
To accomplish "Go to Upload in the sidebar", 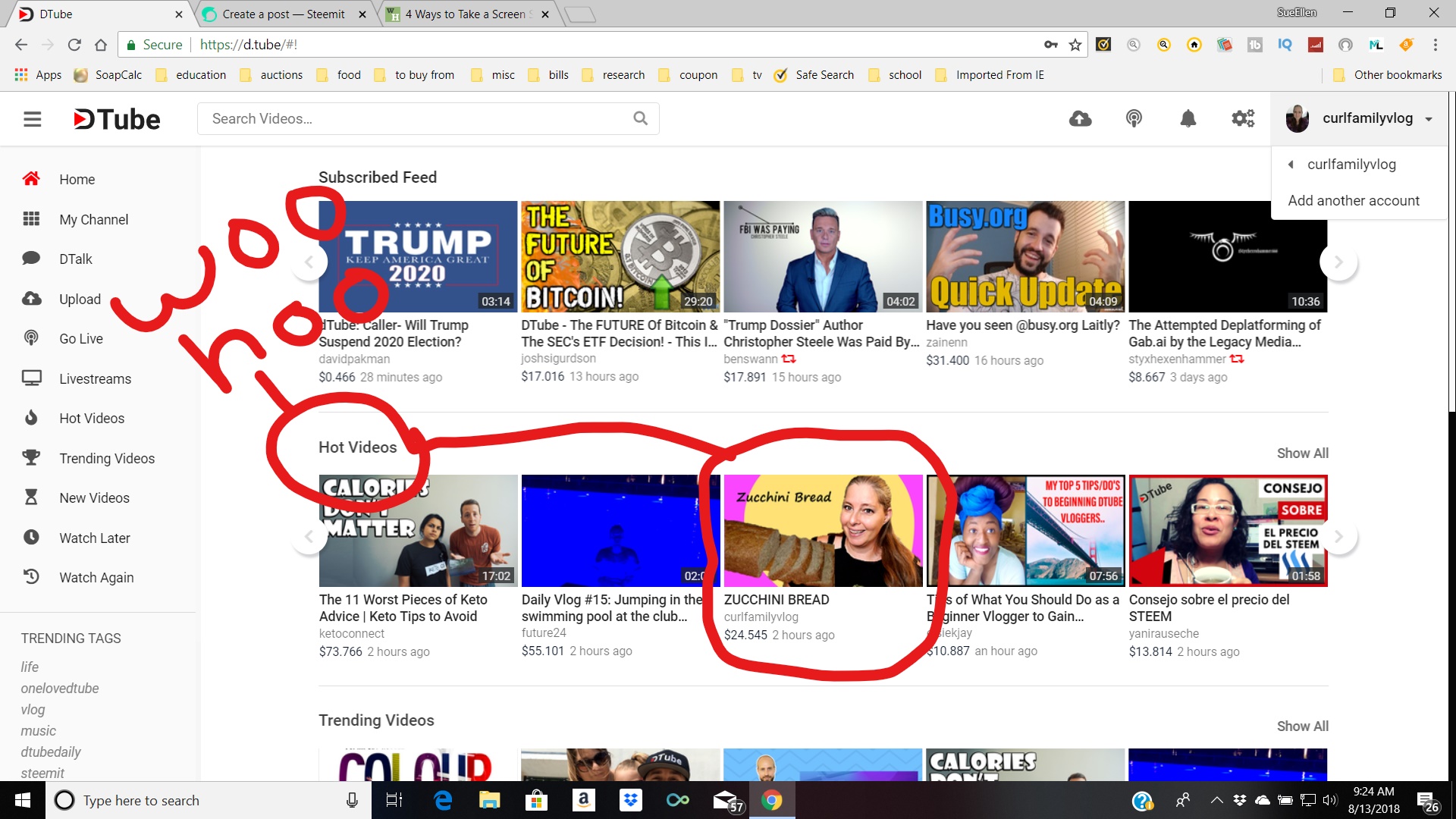I will [80, 299].
